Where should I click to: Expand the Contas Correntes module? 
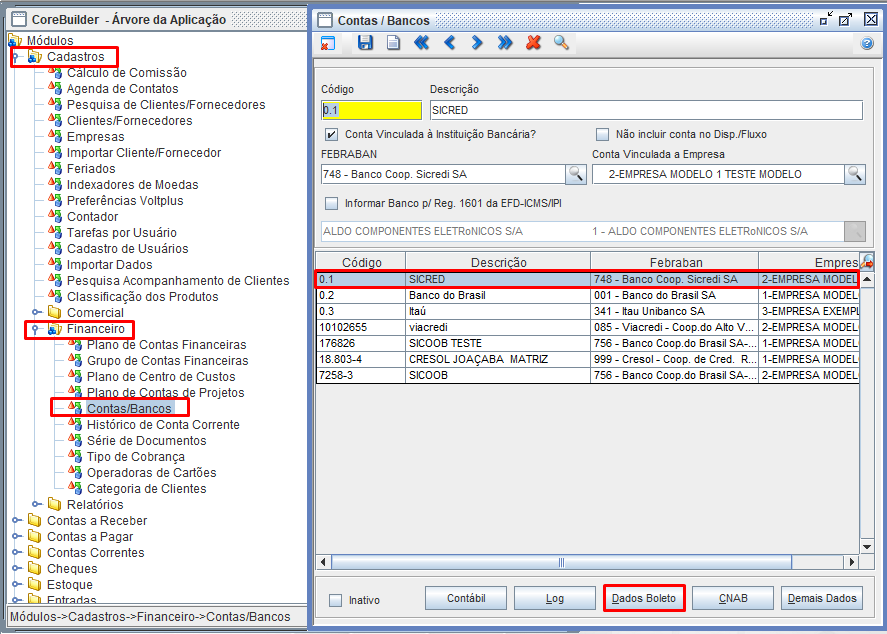pyautogui.click(x=16, y=552)
